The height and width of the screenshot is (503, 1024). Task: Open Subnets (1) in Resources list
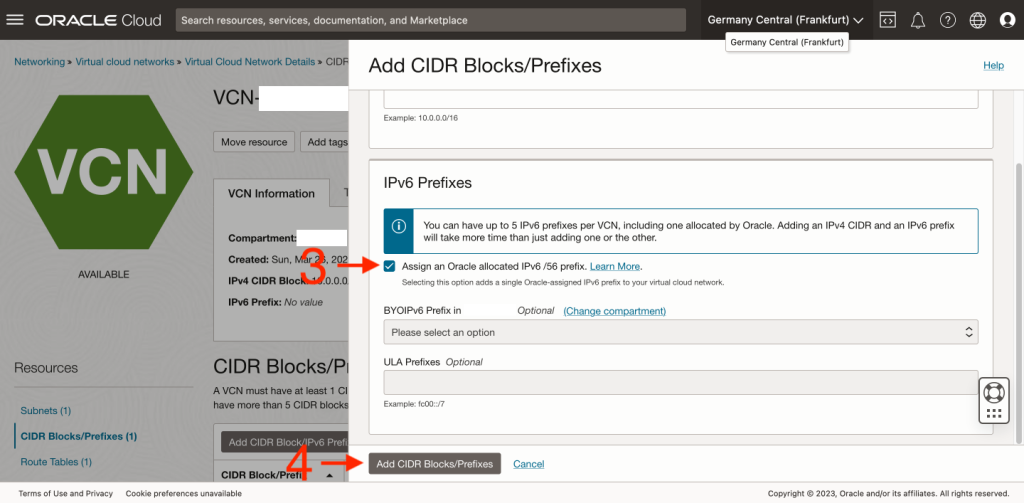(46, 411)
